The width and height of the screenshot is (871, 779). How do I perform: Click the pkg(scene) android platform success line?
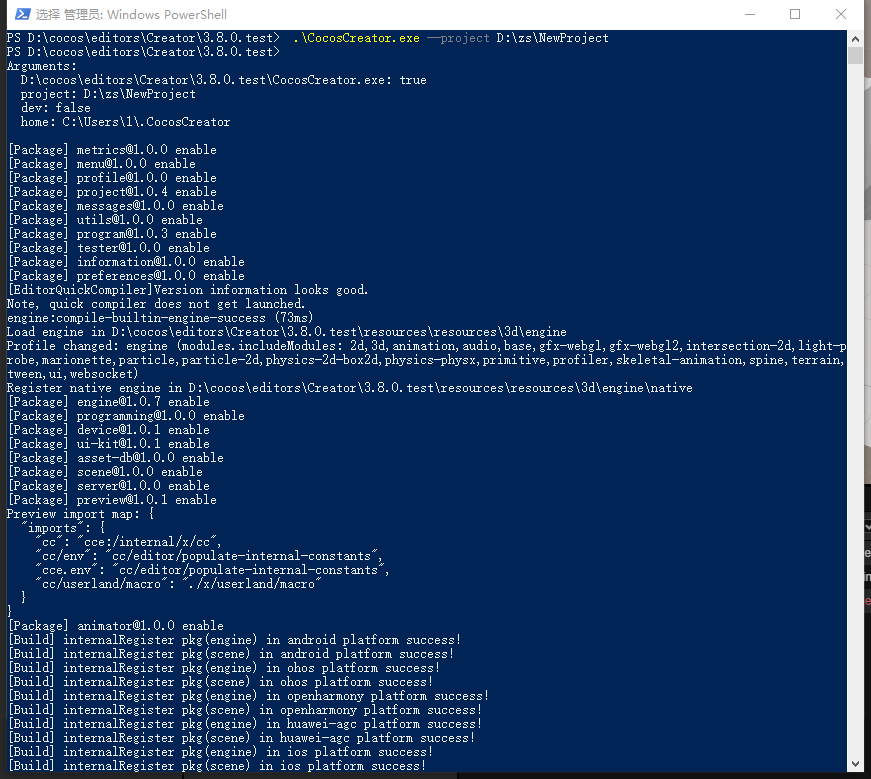pos(231,654)
